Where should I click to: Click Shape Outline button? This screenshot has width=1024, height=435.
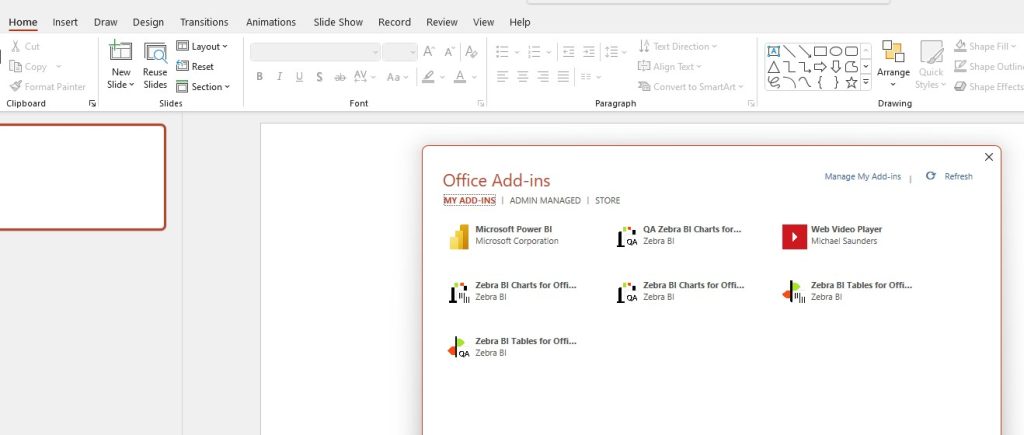point(988,67)
